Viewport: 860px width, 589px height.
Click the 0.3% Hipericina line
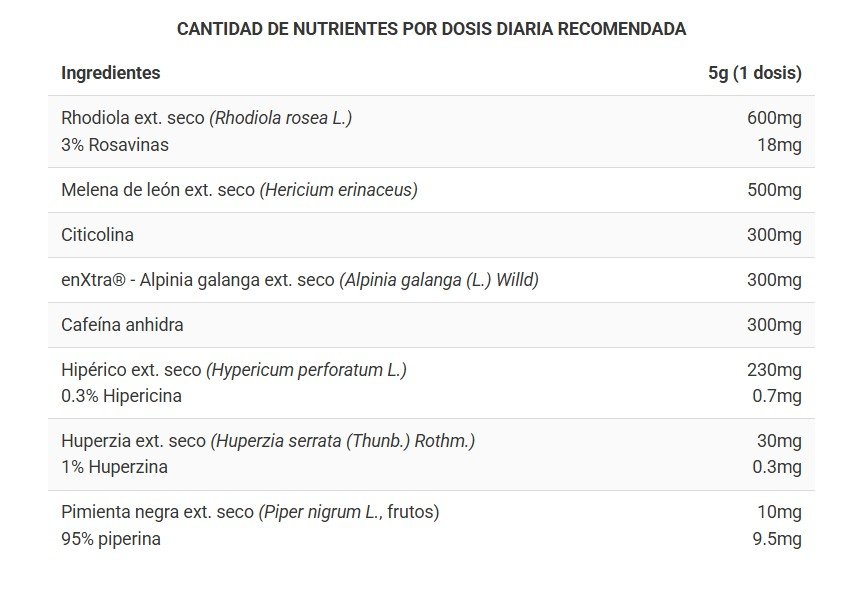(121, 396)
